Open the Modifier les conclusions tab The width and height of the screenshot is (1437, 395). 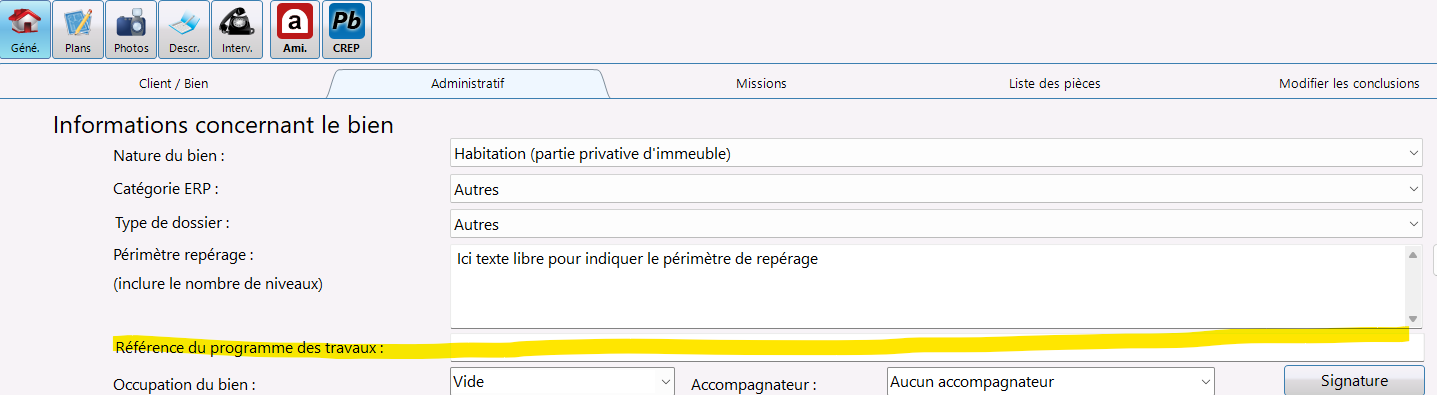[1349, 84]
